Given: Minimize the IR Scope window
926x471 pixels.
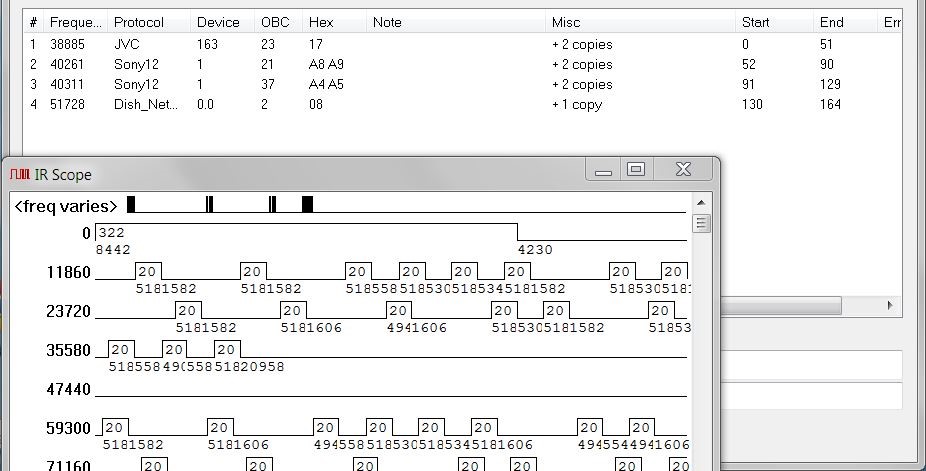Looking at the screenshot, I should (603, 171).
